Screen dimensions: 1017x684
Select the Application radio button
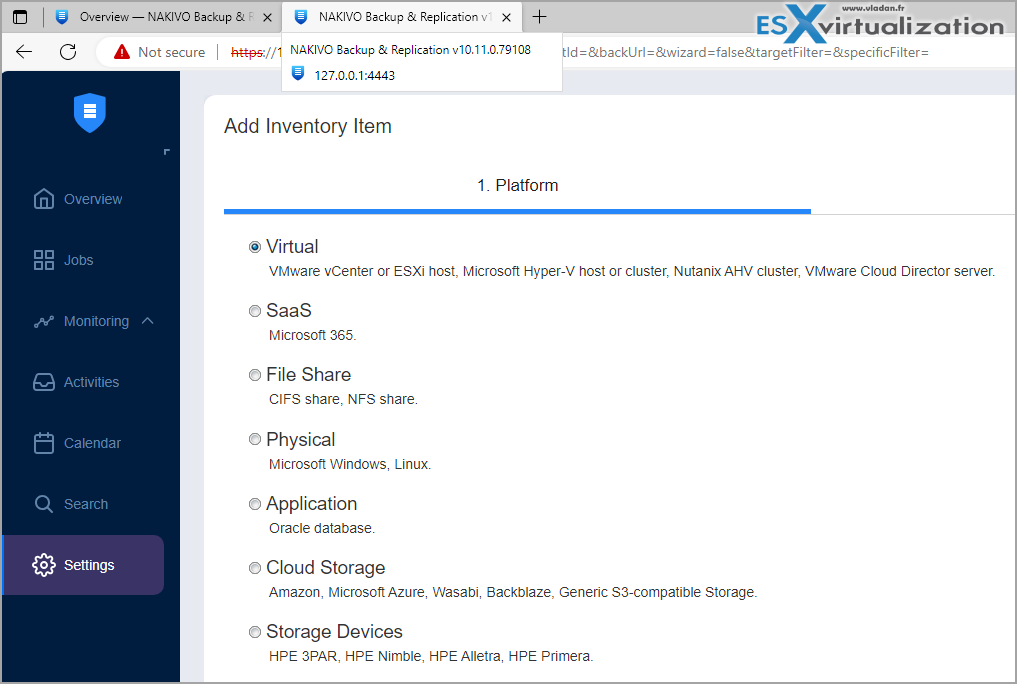pyautogui.click(x=255, y=504)
